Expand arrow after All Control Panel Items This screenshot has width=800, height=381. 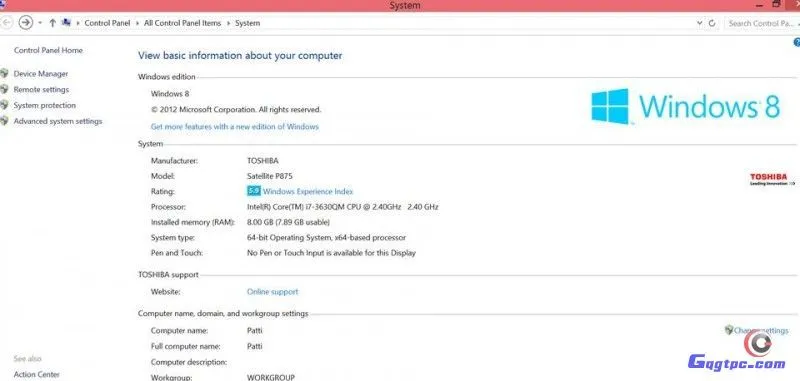[228, 23]
